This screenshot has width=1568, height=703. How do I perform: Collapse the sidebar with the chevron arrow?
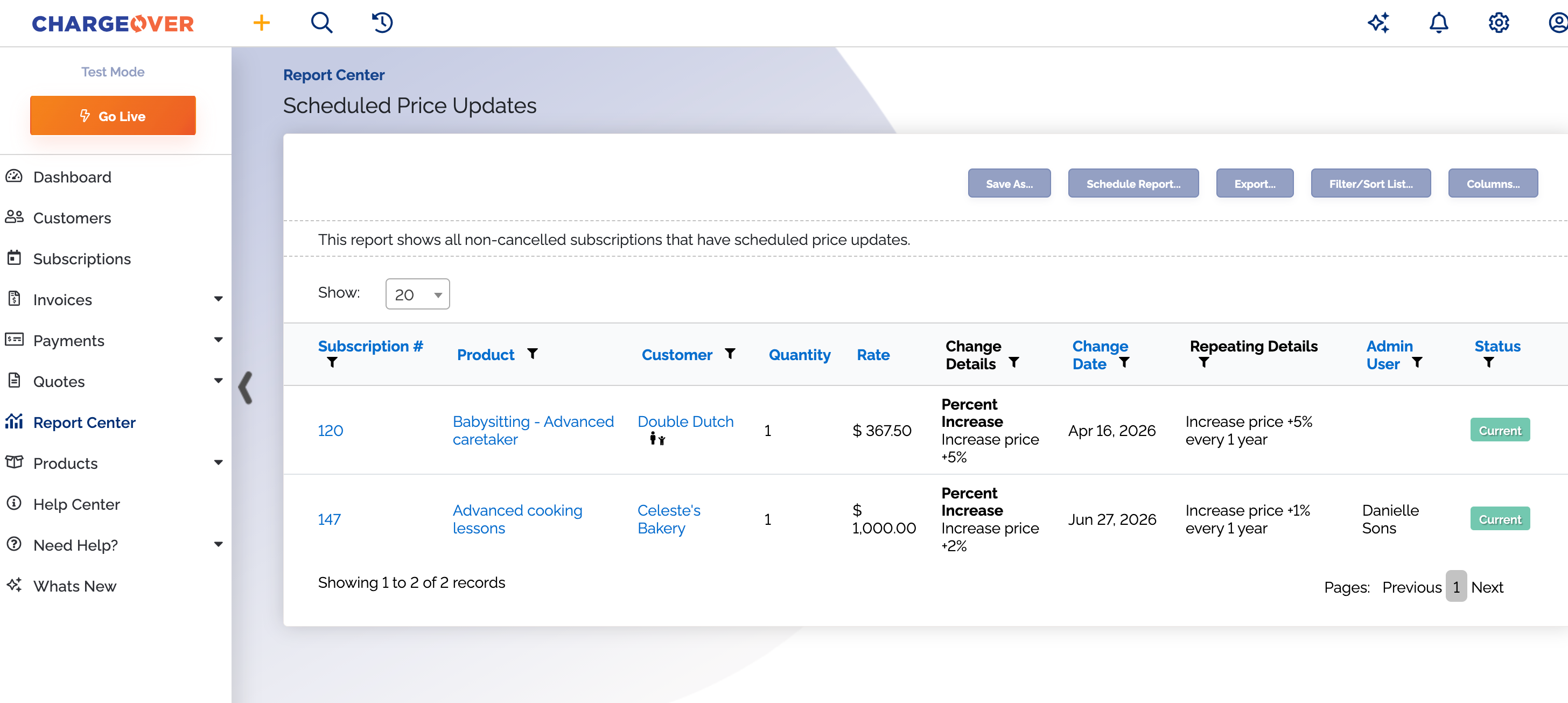pos(246,388)
